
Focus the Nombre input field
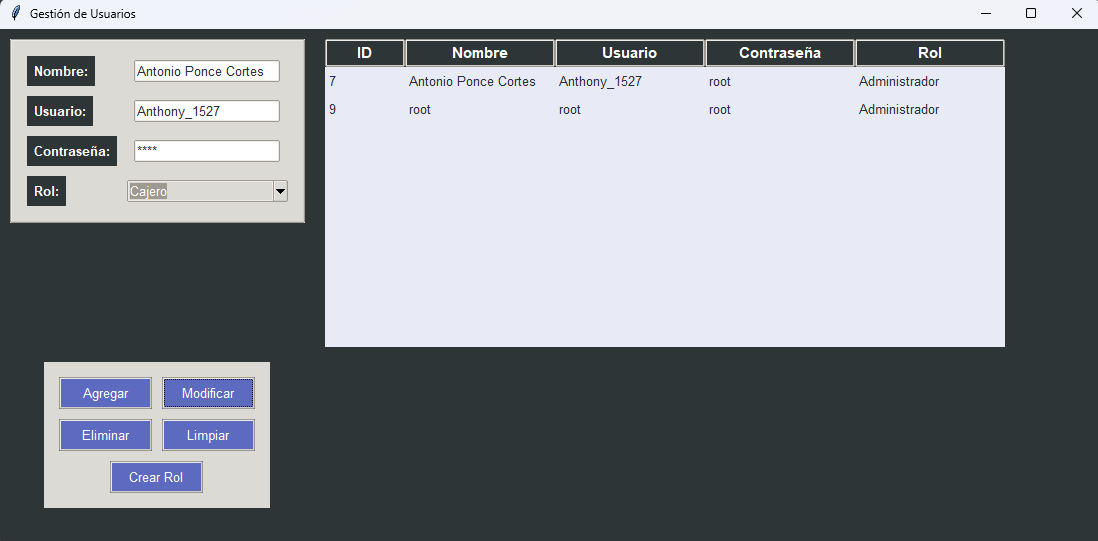[207, 71]
